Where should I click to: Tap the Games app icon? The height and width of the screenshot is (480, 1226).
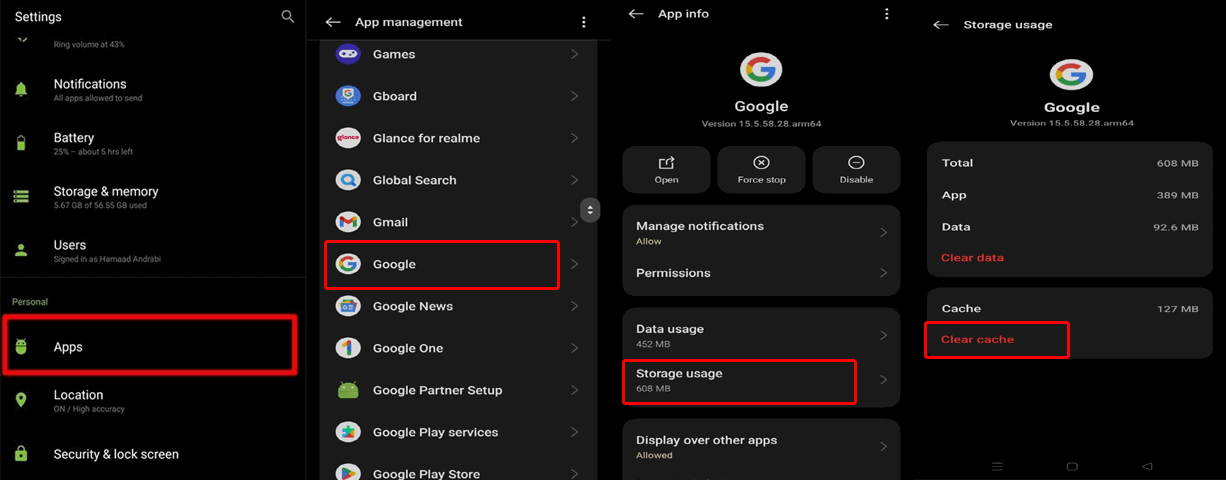348,54
